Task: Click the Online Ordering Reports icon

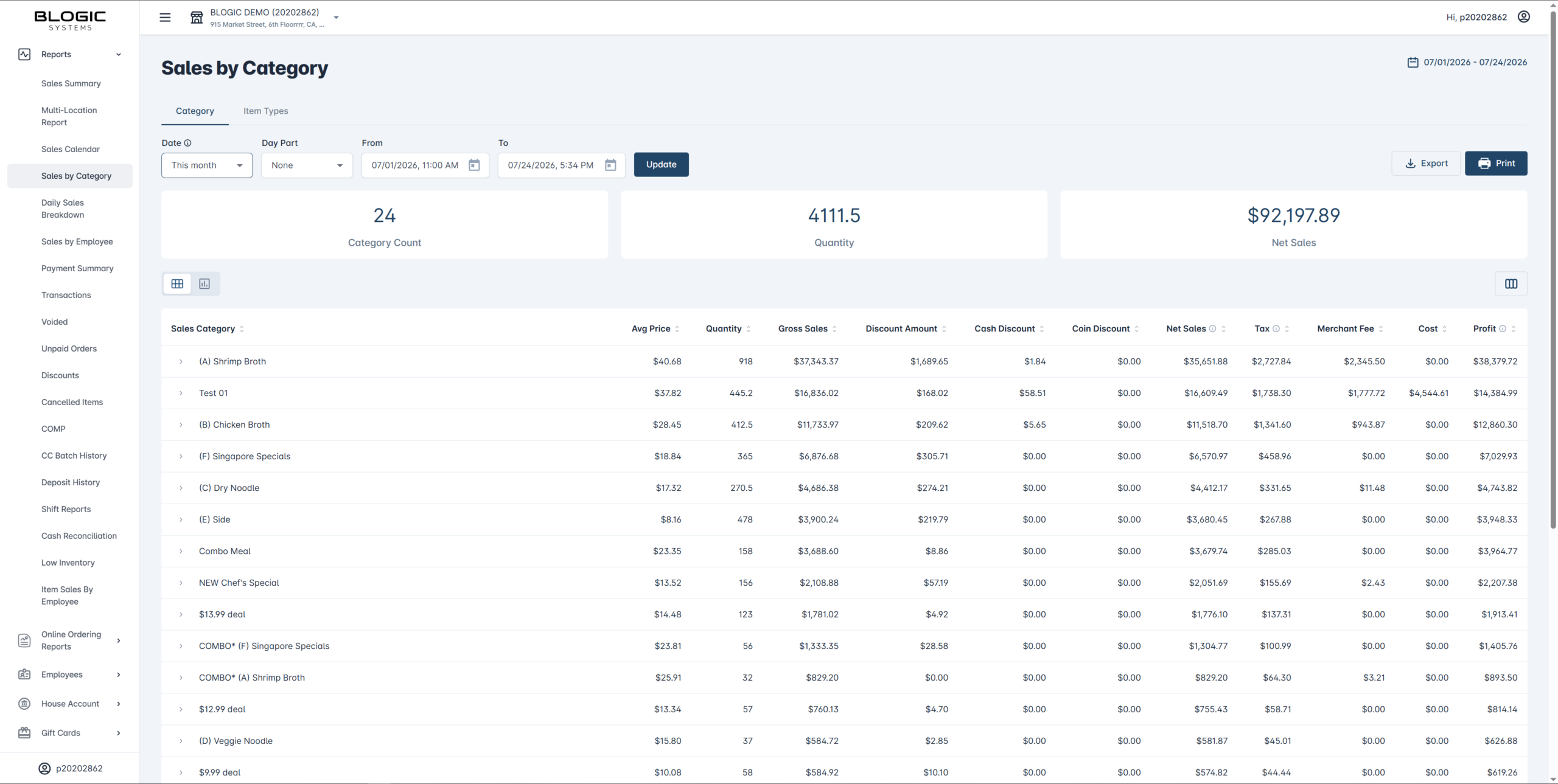Action: (x=24, y=640)
